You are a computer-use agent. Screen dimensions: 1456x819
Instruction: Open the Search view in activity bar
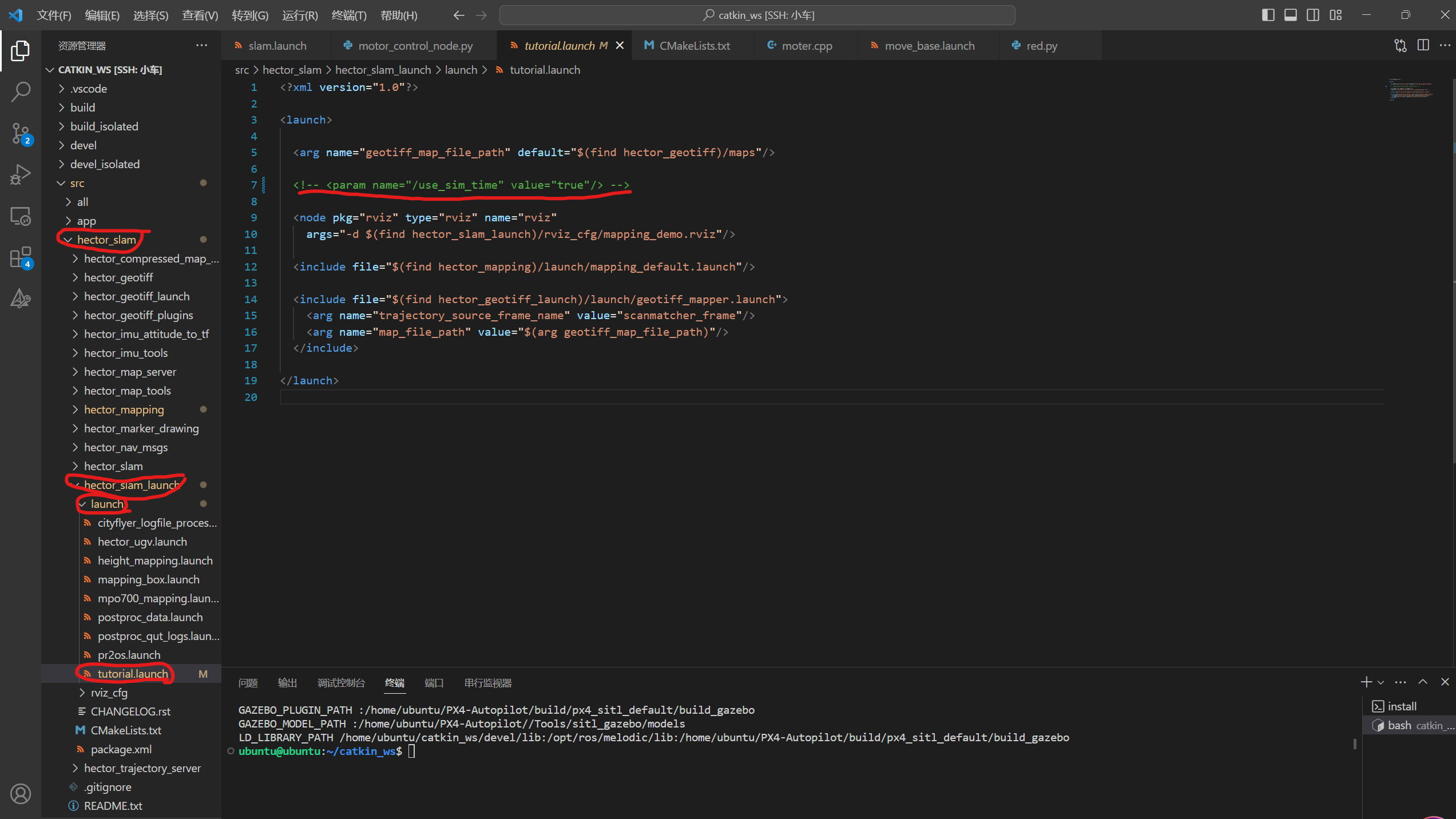pos(21,92)
